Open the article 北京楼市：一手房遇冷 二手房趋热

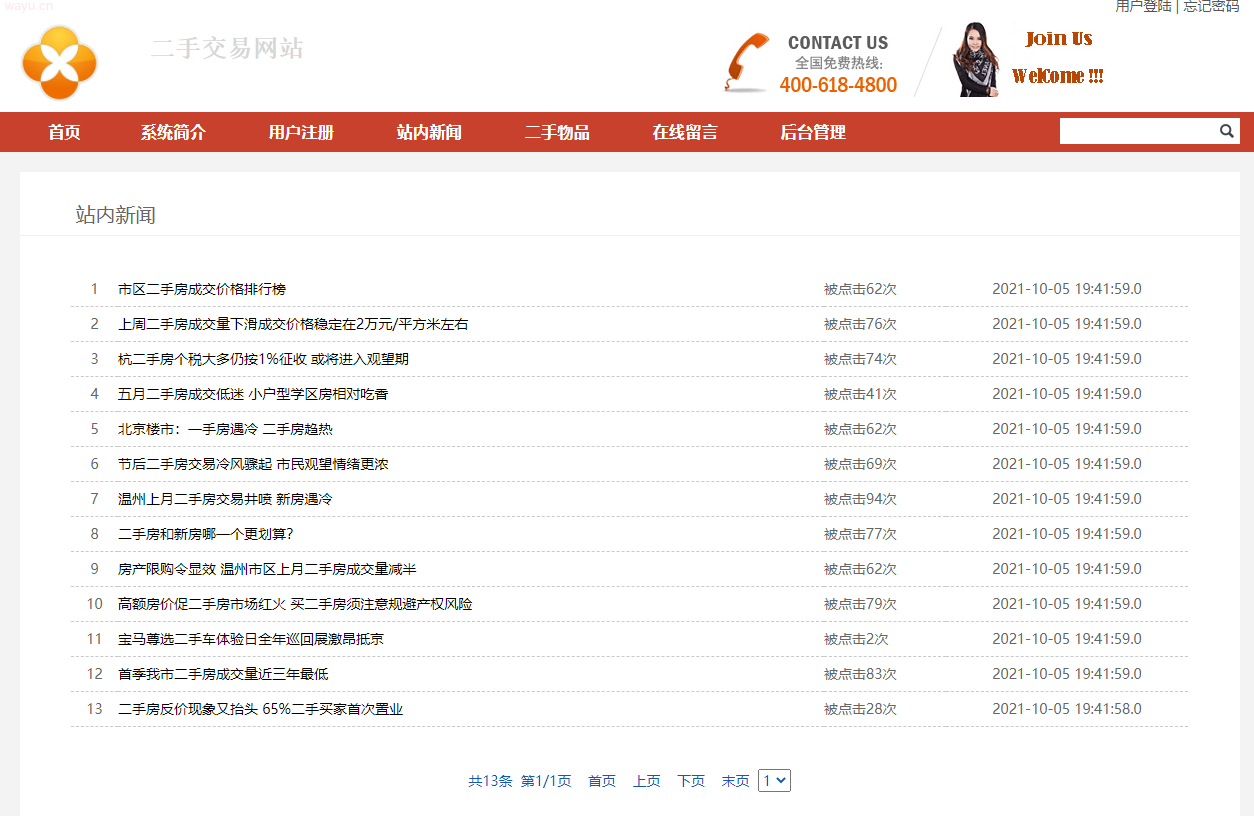coord(225,429)
